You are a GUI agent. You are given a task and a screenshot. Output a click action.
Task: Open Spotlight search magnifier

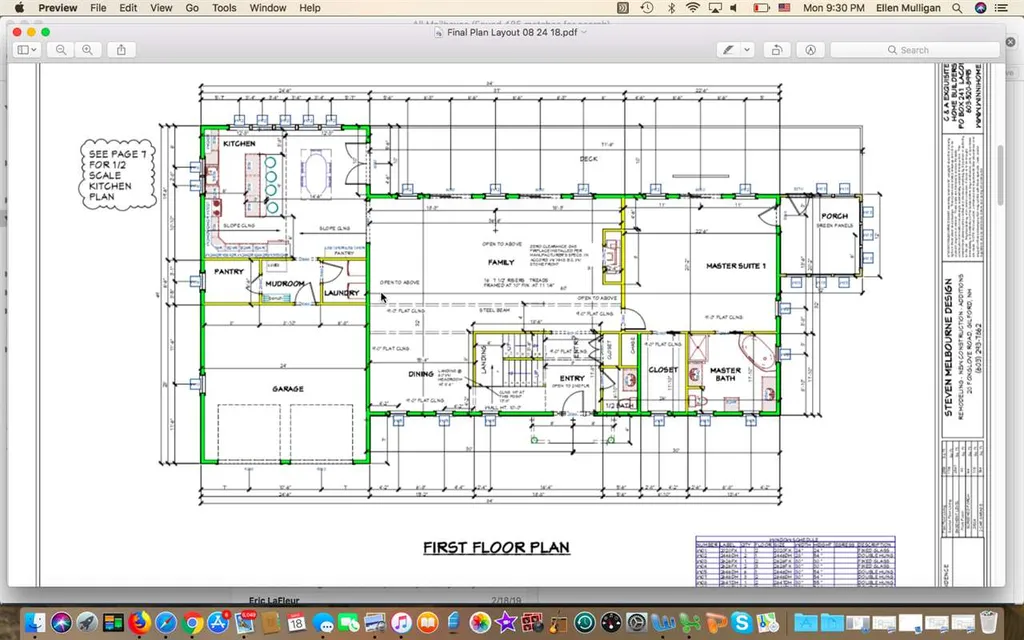pos(957,8)
